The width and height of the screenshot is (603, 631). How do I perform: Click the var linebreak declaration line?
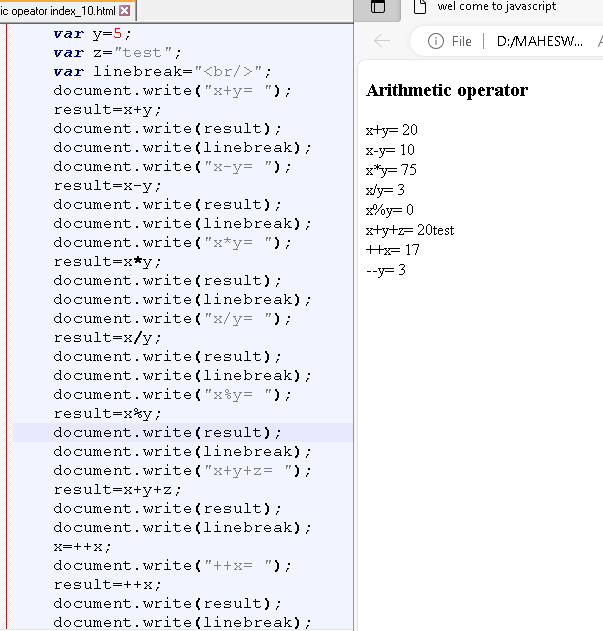(162, 71)
